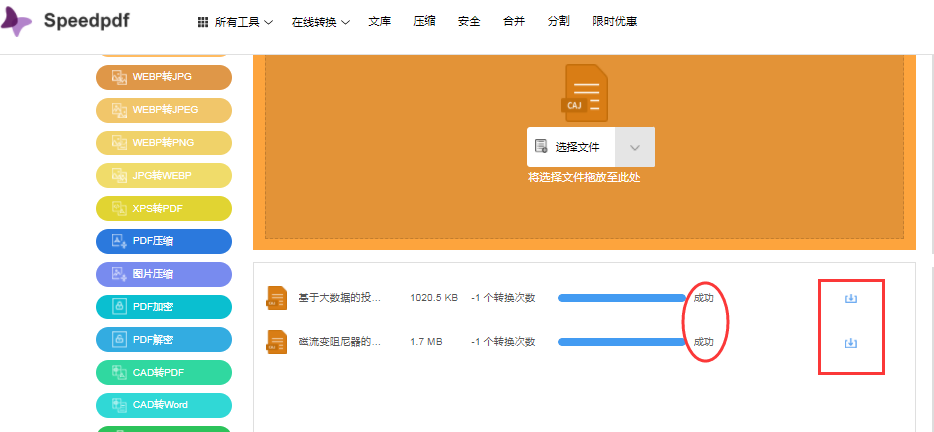
Task: Click the WEBP转PNG image icon
Action: tap(120, 143)
